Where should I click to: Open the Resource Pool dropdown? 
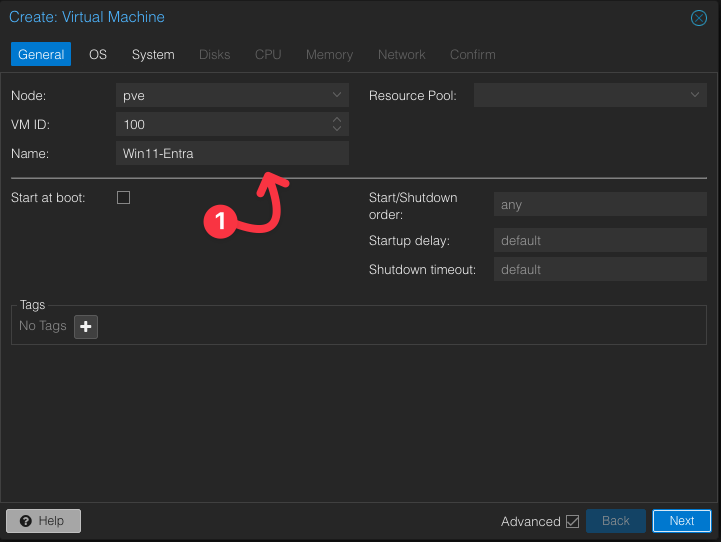point(695,95)
